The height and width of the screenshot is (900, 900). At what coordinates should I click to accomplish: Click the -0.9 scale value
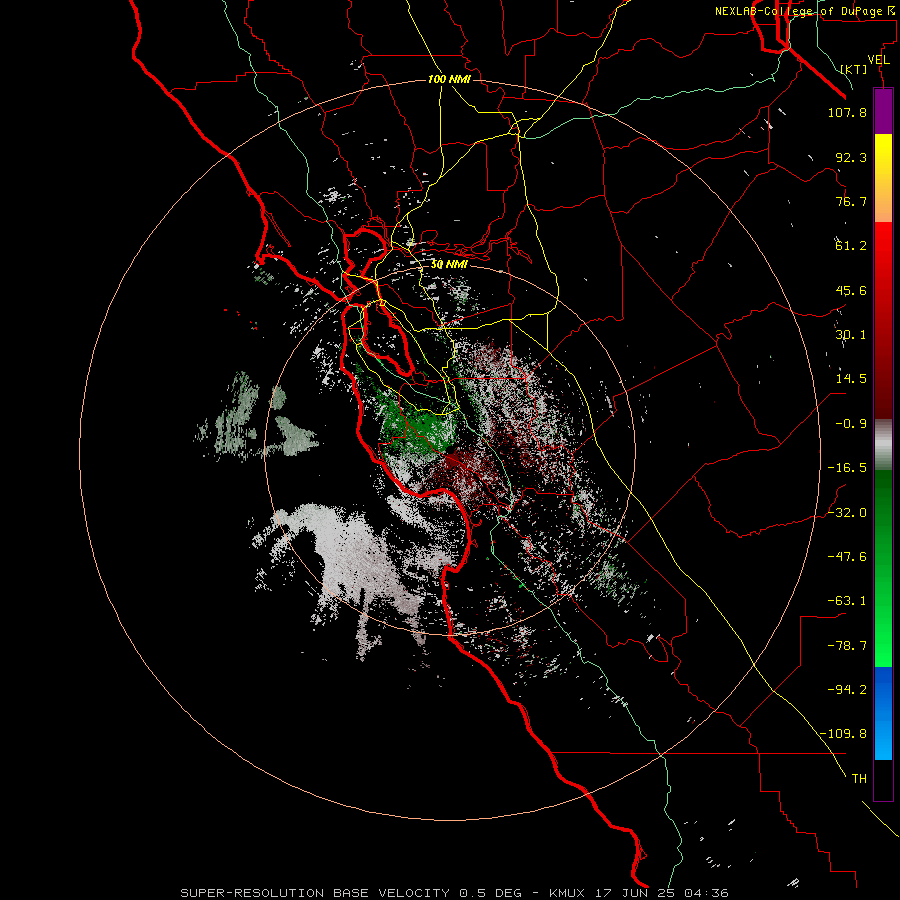(851, 424)
